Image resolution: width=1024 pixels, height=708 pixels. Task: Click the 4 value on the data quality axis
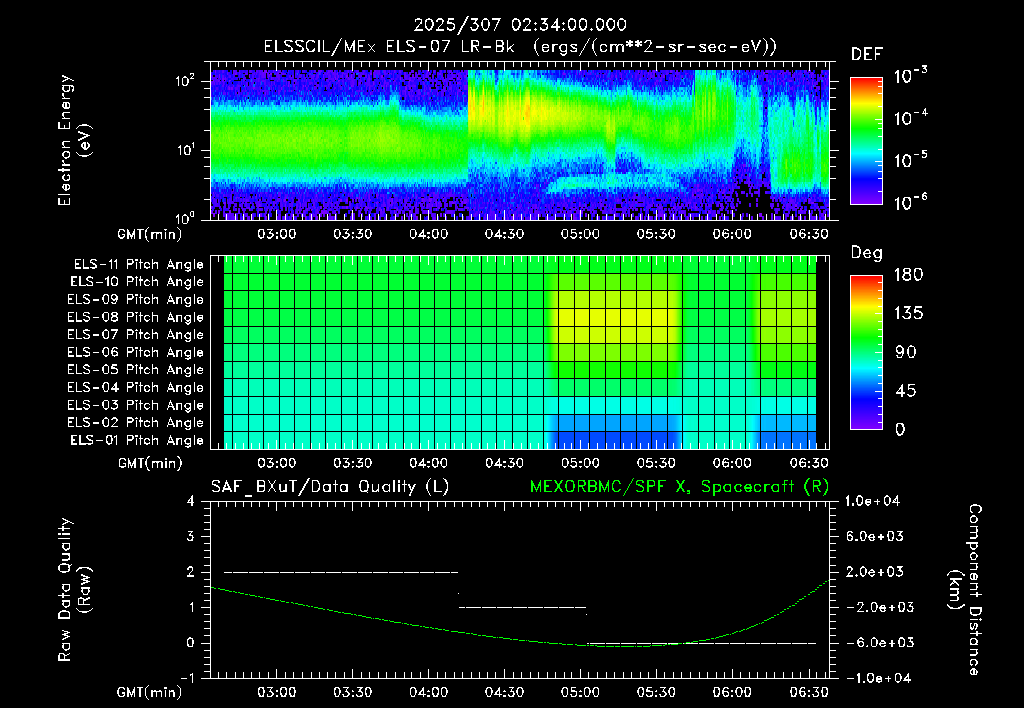coord(191,502)
